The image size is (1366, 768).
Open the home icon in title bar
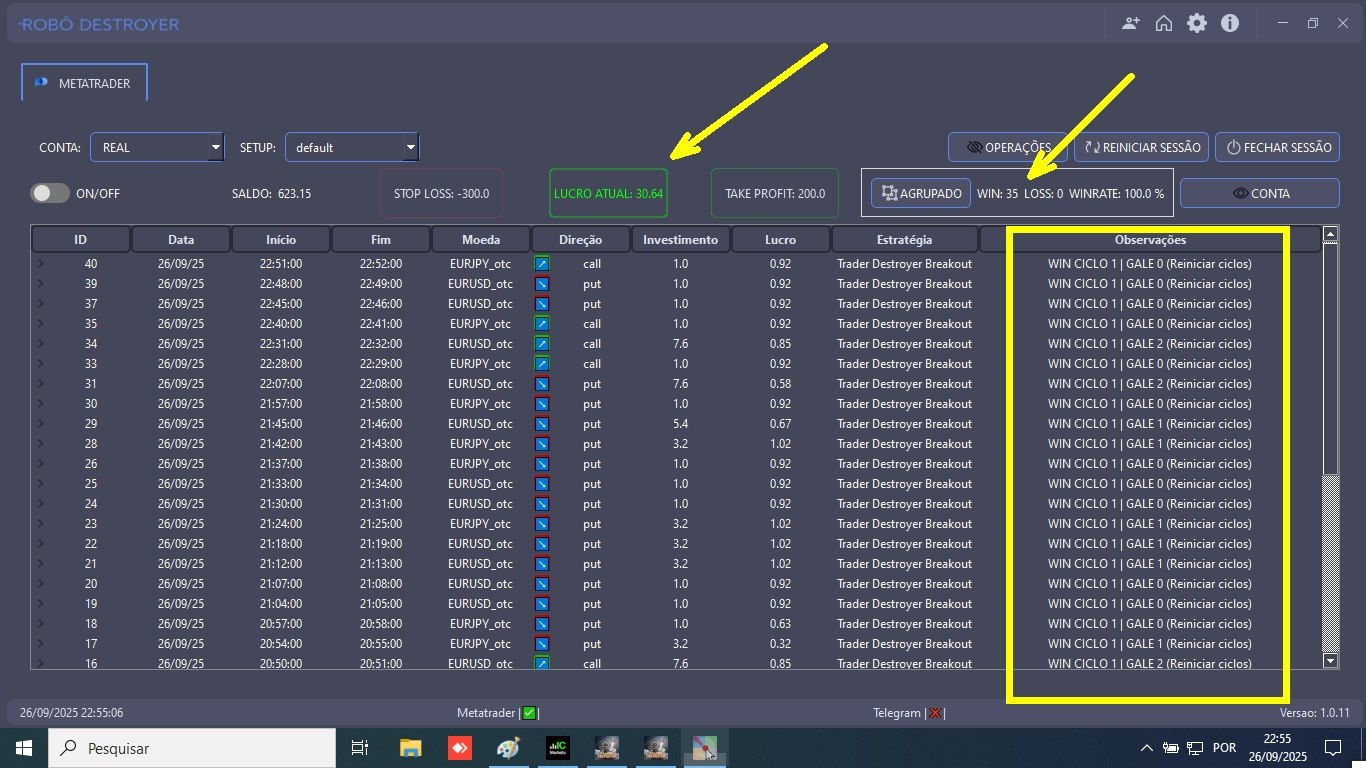1163,24
